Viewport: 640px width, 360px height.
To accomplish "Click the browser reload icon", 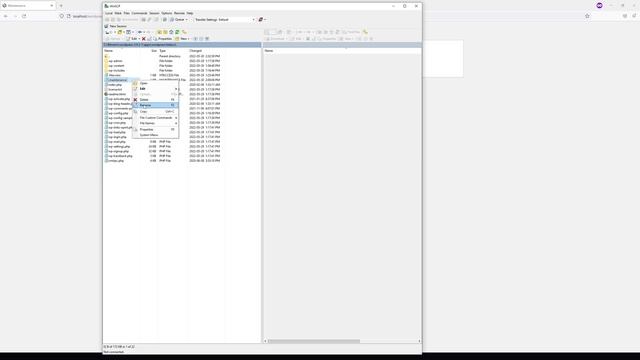I will 24,16.
